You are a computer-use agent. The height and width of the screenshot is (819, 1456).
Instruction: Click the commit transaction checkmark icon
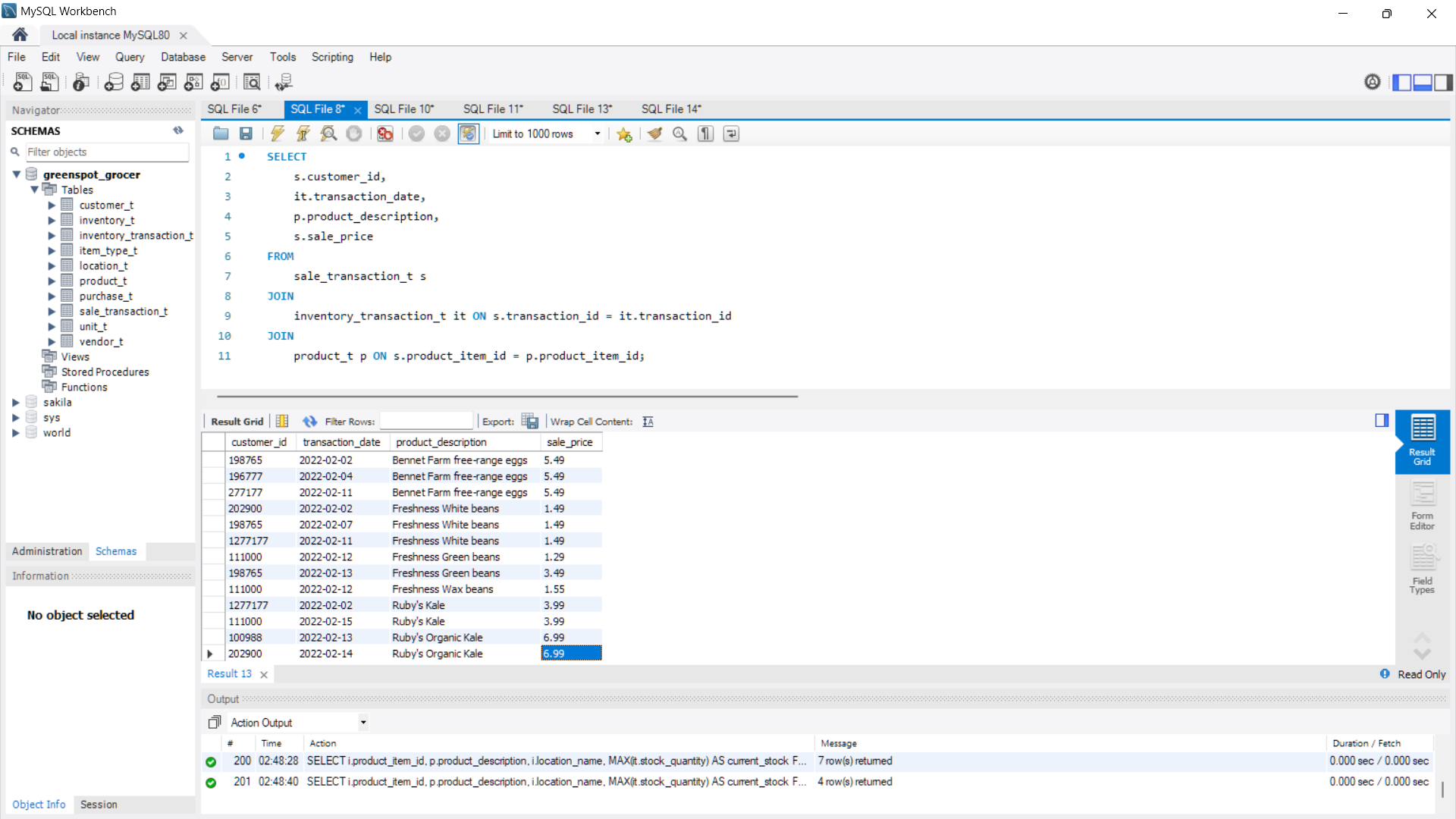[x=416, y=134]
